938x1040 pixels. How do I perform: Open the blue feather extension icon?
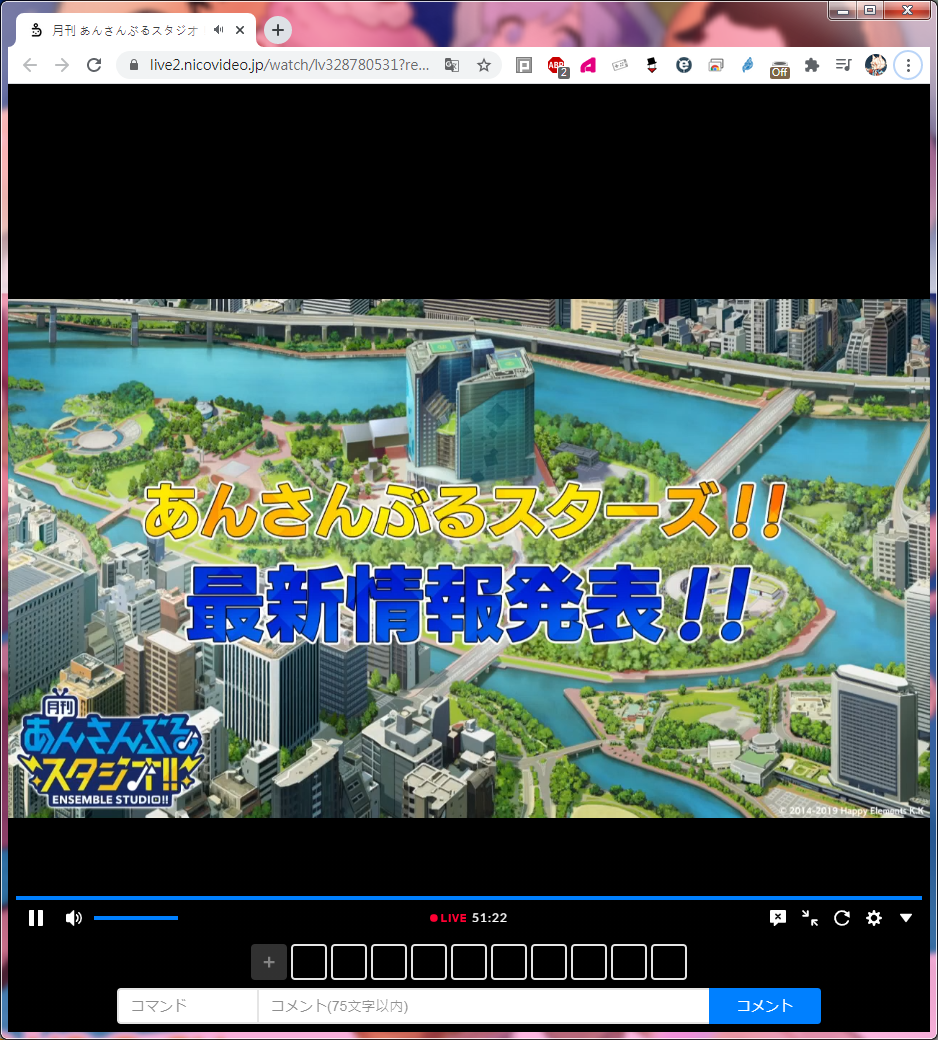748,65
